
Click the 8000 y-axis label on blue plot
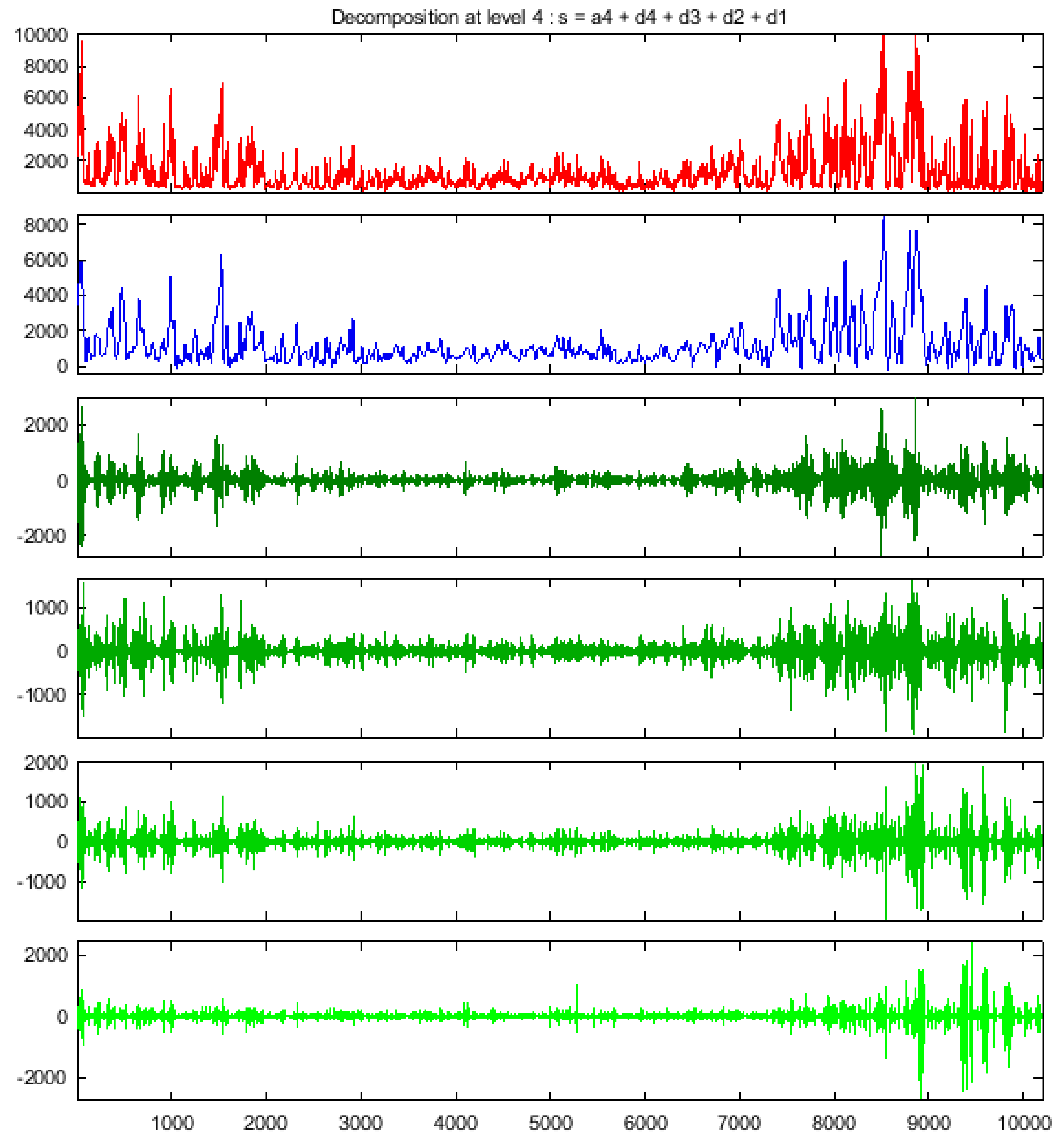(x=46, y=225)
